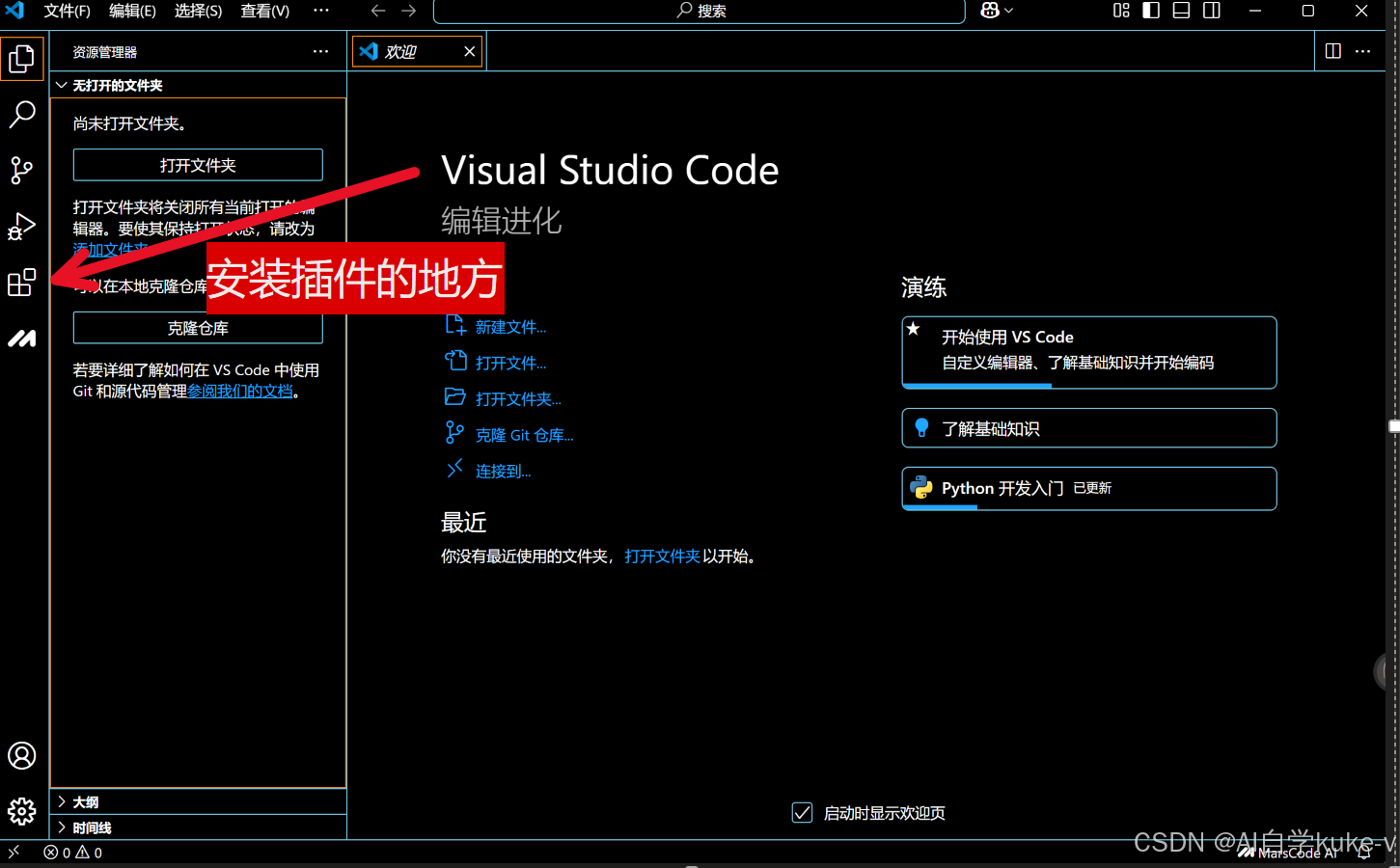Toggle the bottom panel
This screenshot has width=1400, height=868.
[x=1181, y=11]
